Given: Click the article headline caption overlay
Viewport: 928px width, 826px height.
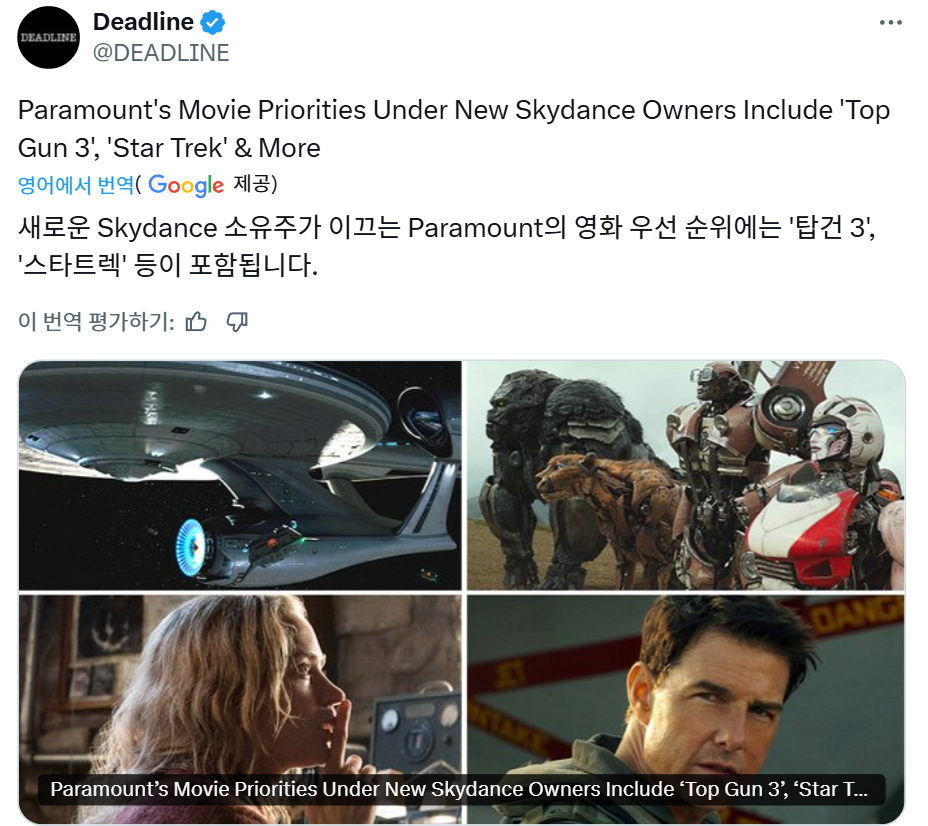Looking at the screenshot, I should (461, 789).
